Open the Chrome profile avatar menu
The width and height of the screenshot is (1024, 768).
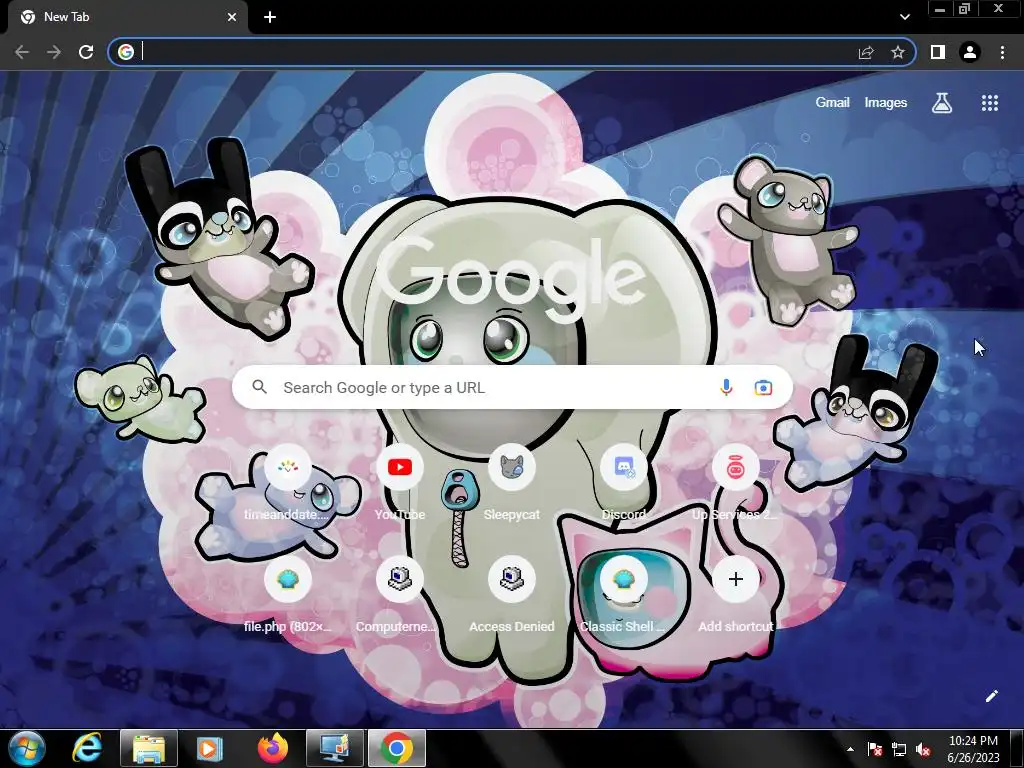point(970,52)
